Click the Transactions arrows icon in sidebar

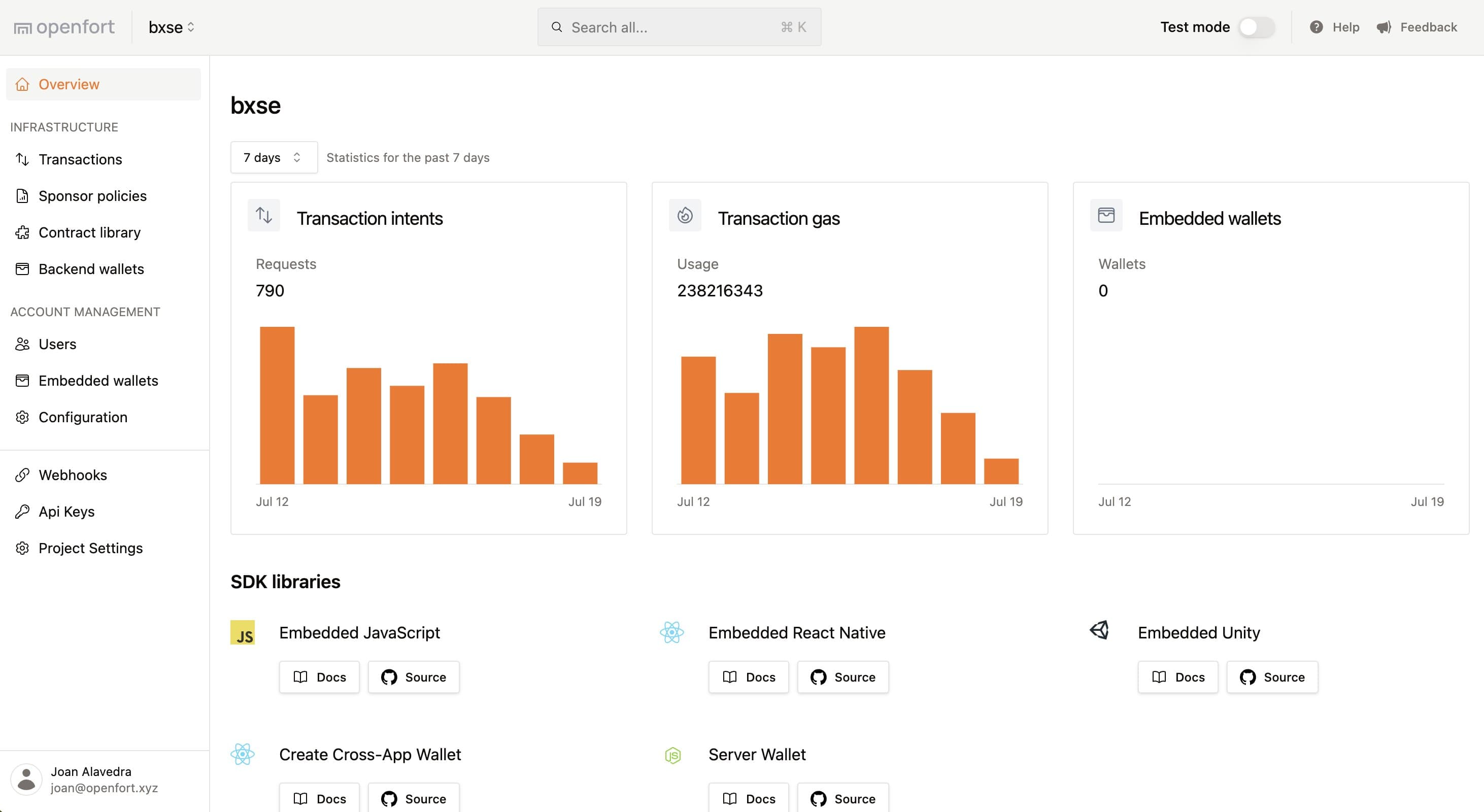click(22, 159)
